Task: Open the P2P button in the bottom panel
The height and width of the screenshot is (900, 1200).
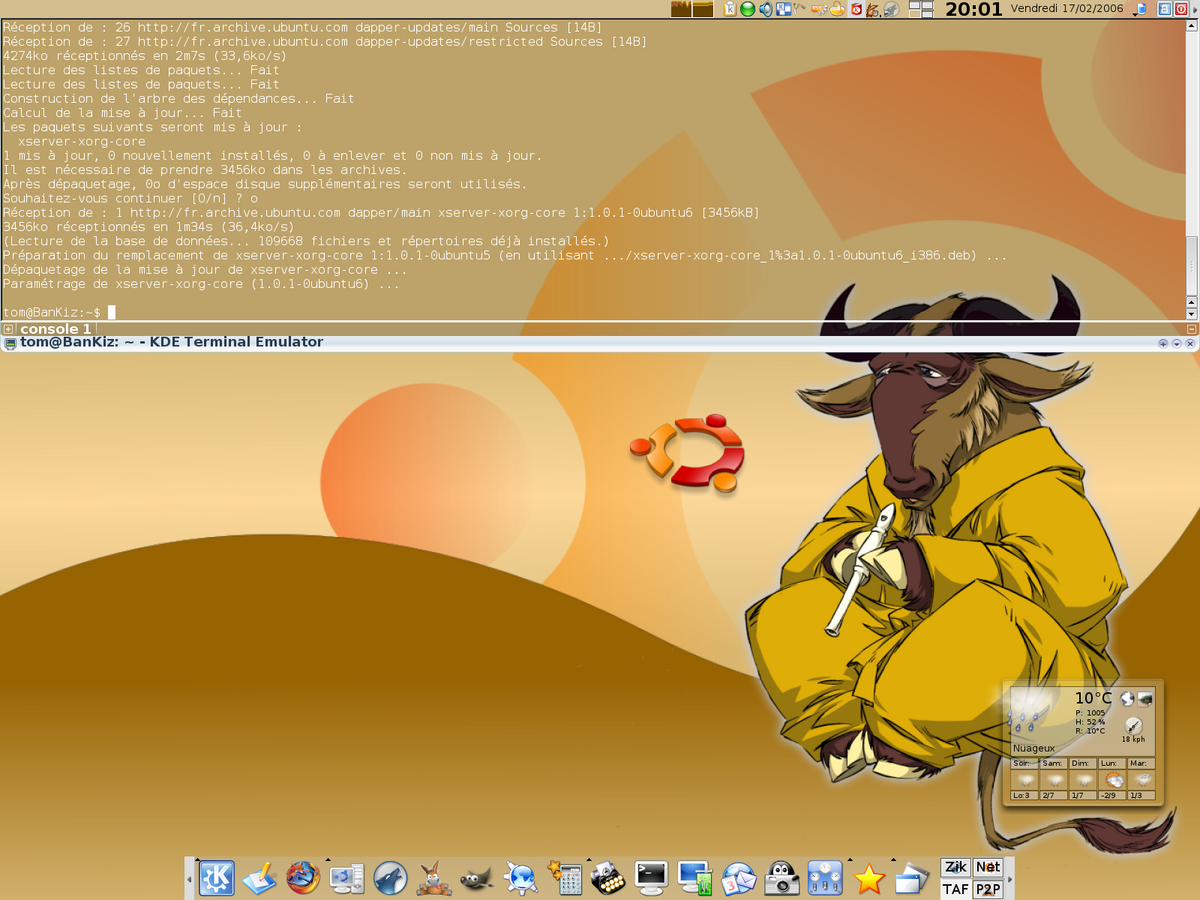Action: (988, 888)
